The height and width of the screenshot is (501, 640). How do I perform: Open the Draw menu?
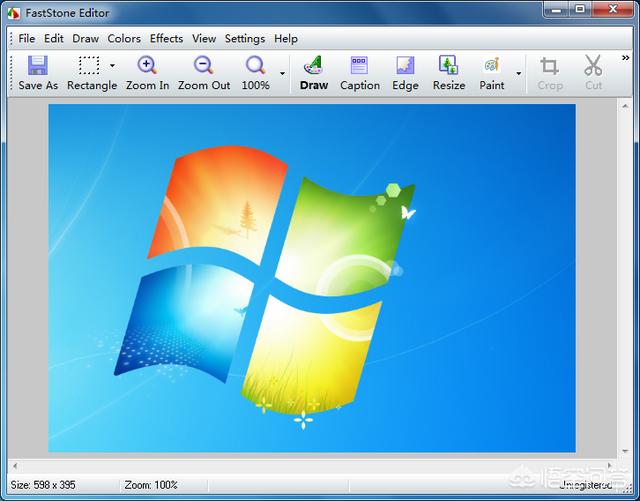85,39
